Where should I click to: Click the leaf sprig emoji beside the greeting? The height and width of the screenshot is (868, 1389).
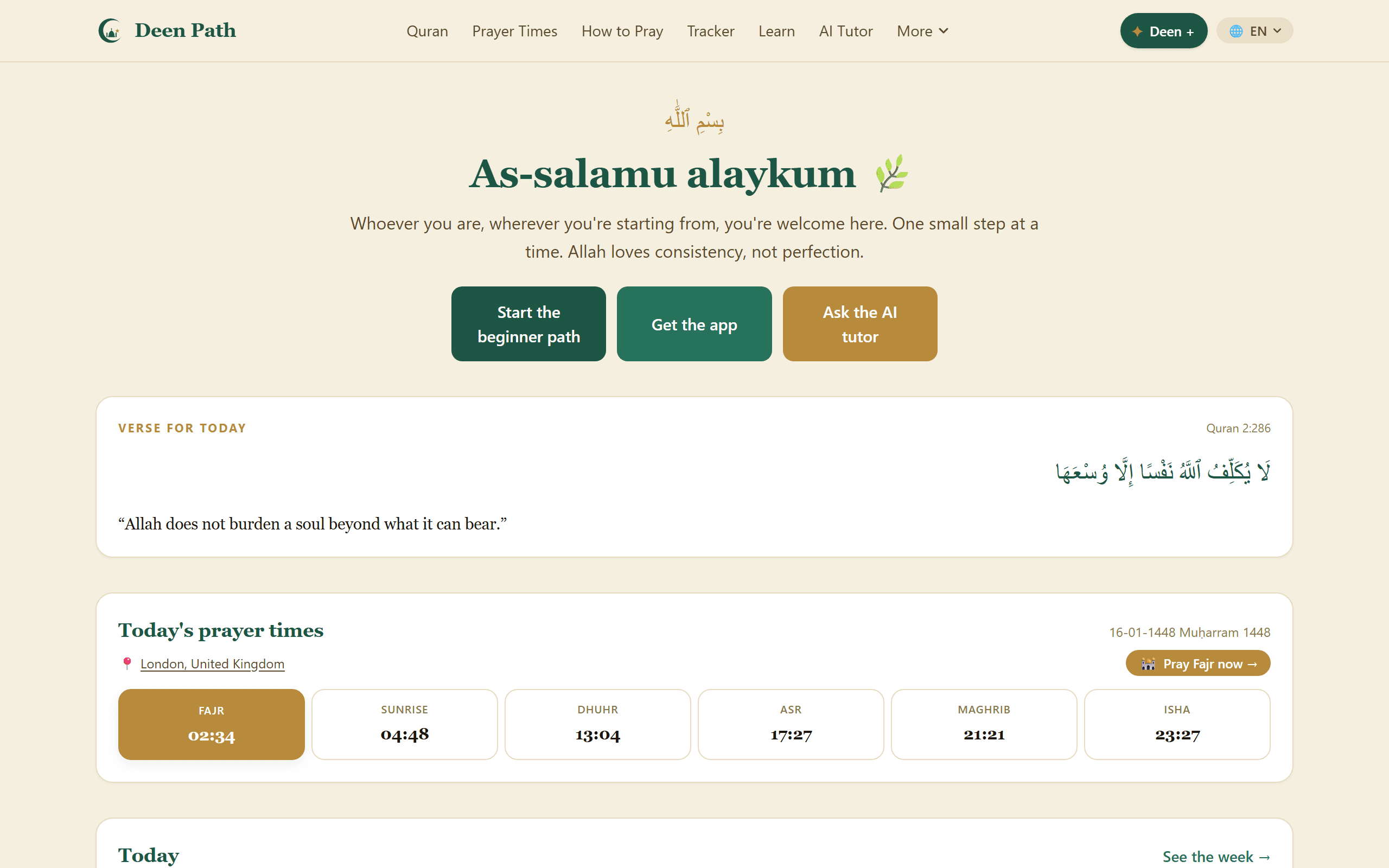891,174
